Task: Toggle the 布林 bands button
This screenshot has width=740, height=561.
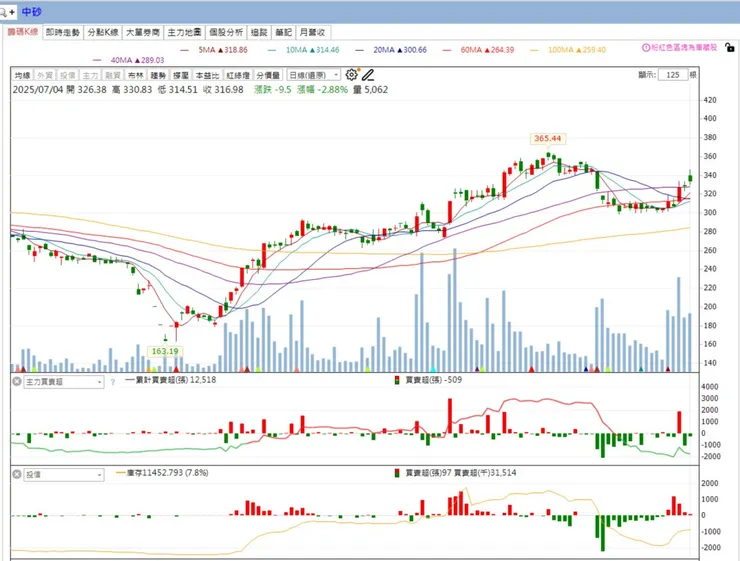Action: 135,75
